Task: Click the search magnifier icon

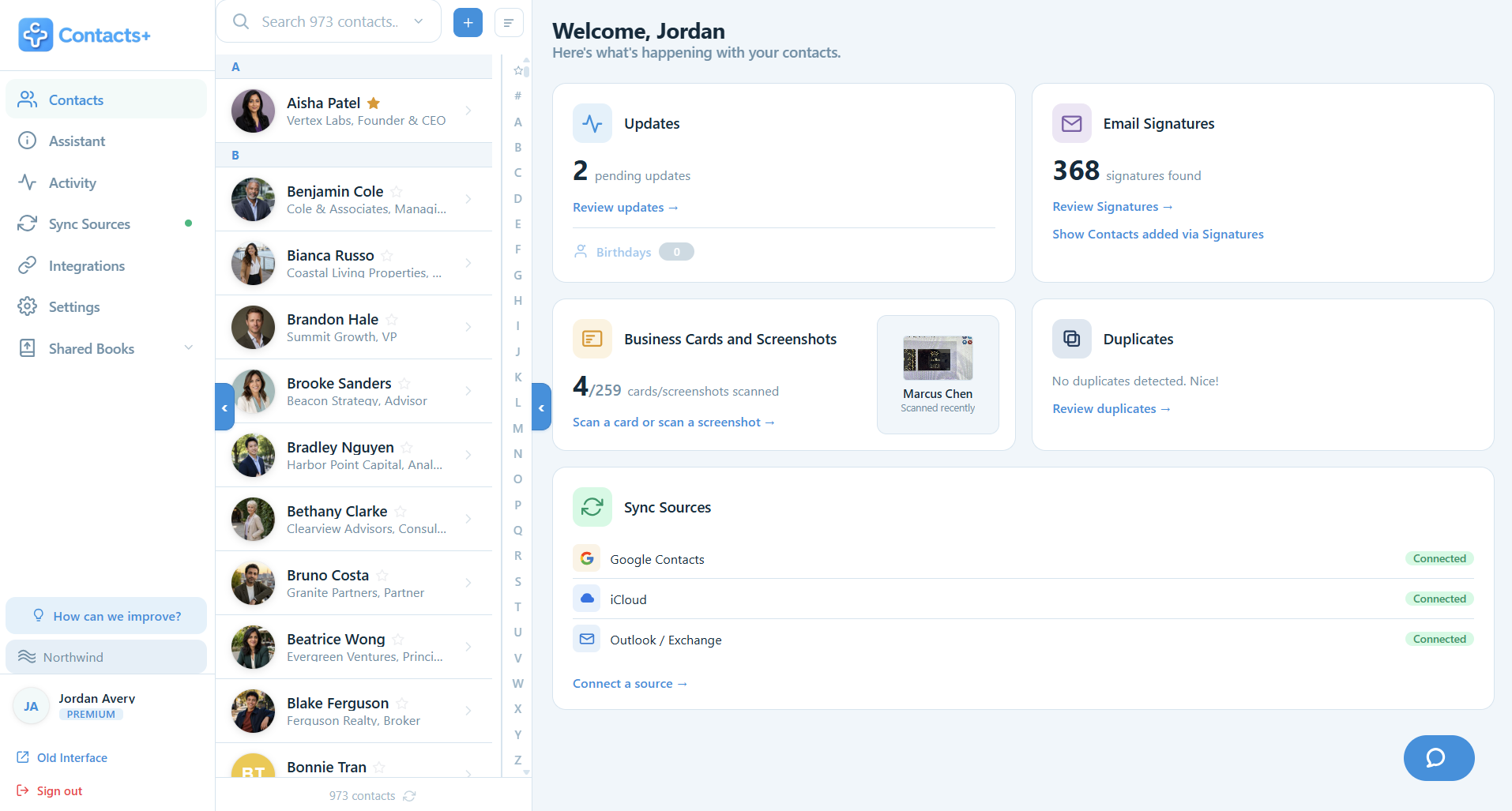Action: point(241,21)
